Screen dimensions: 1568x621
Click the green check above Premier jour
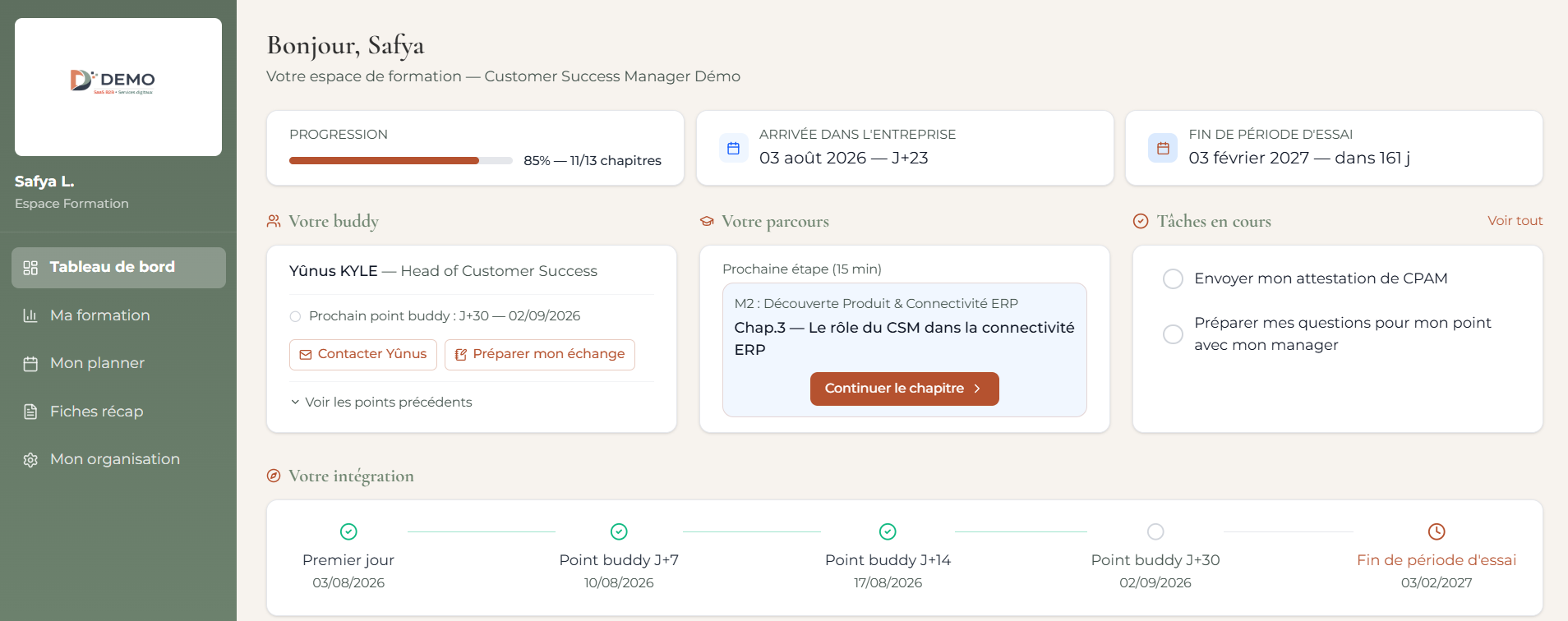click(x=348, y=531)
